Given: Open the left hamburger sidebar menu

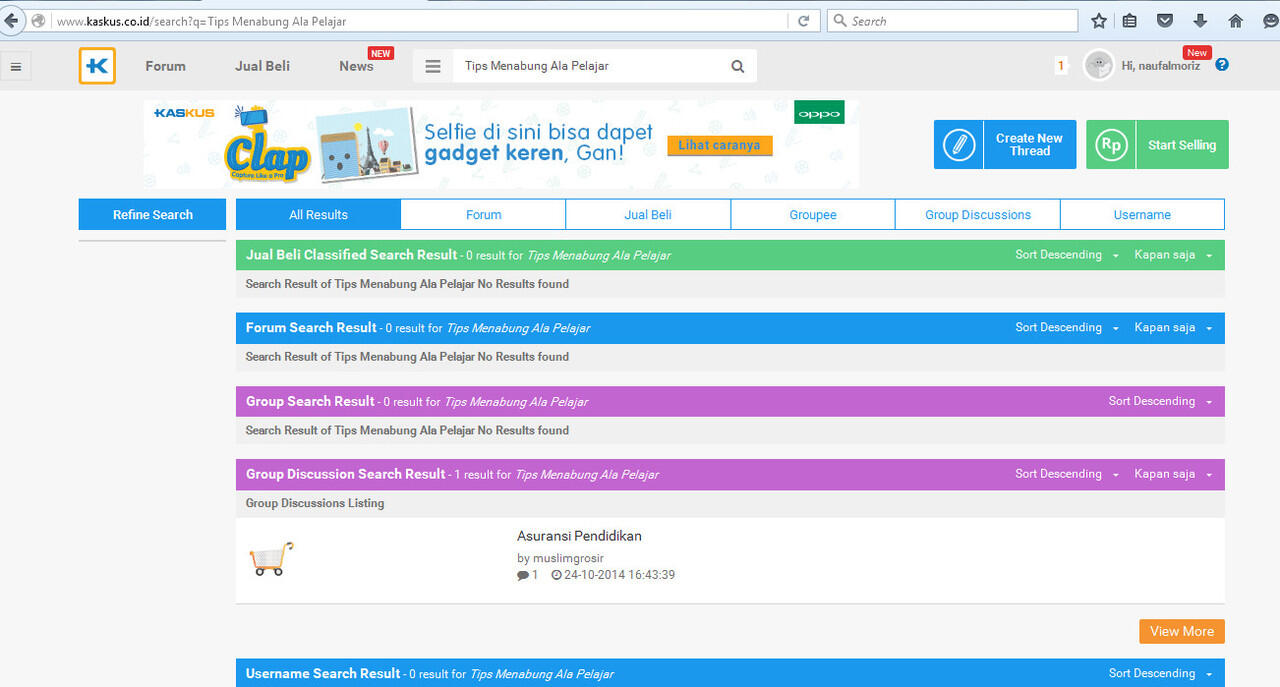Looking at the screenshot, I should [x=16, y=67].
